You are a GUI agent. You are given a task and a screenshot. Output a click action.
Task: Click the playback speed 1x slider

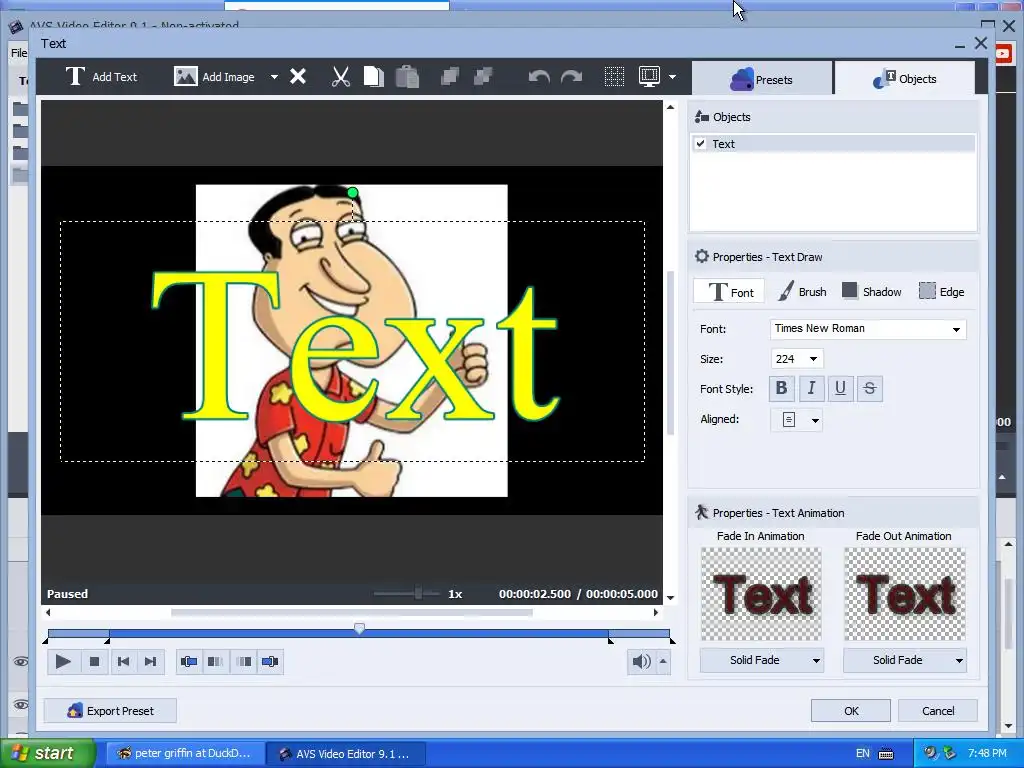point(417,594)
